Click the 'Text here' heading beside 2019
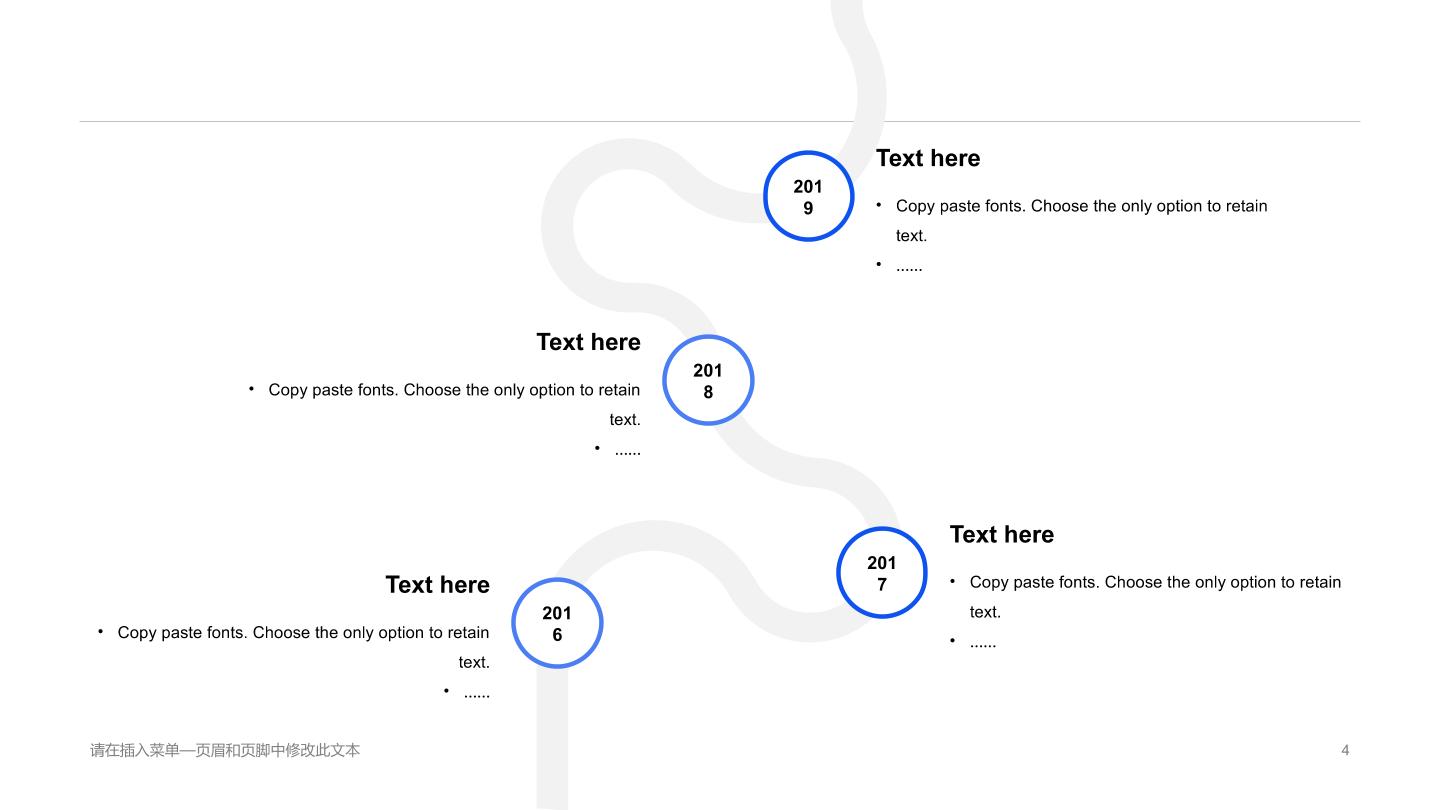 click(x=928, y=158)
